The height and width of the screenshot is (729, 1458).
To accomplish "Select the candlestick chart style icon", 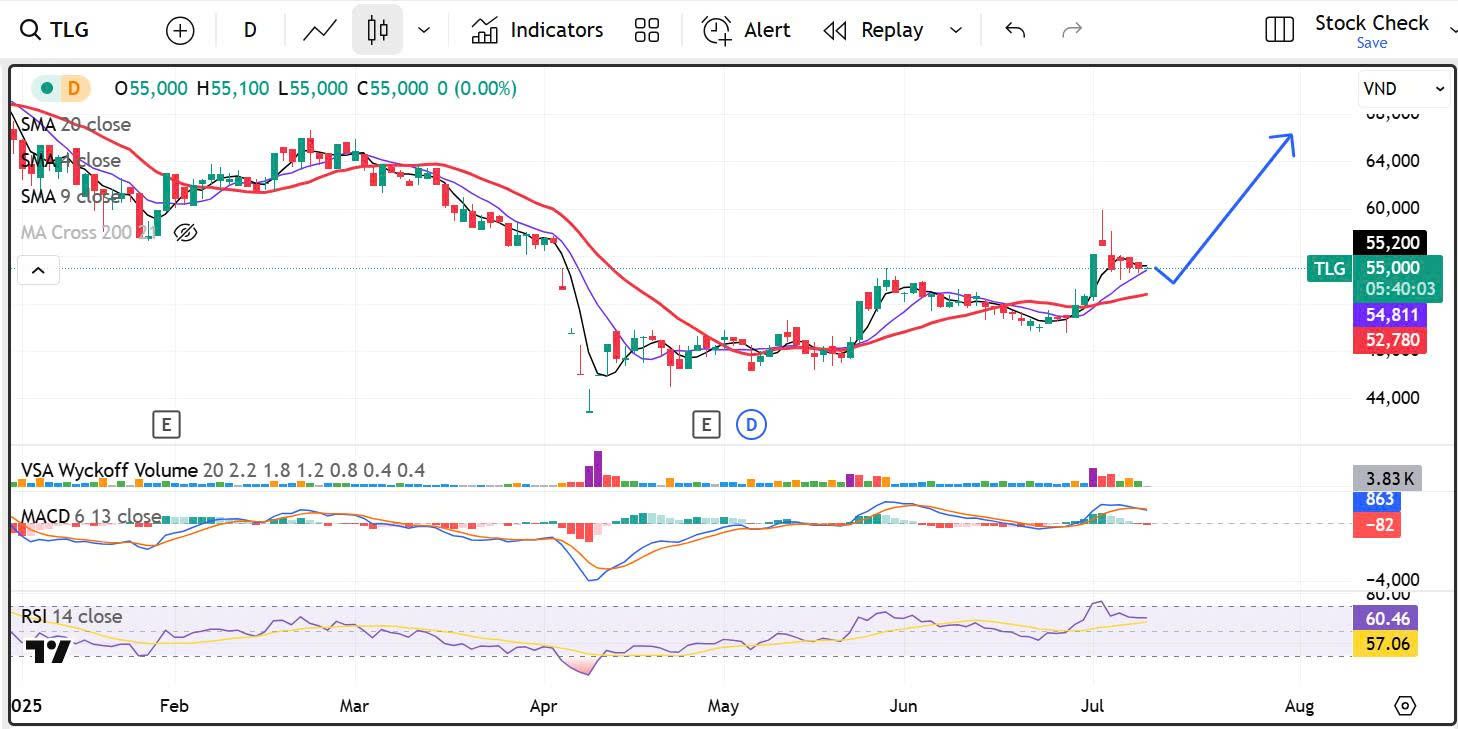I will click(377, 30).
